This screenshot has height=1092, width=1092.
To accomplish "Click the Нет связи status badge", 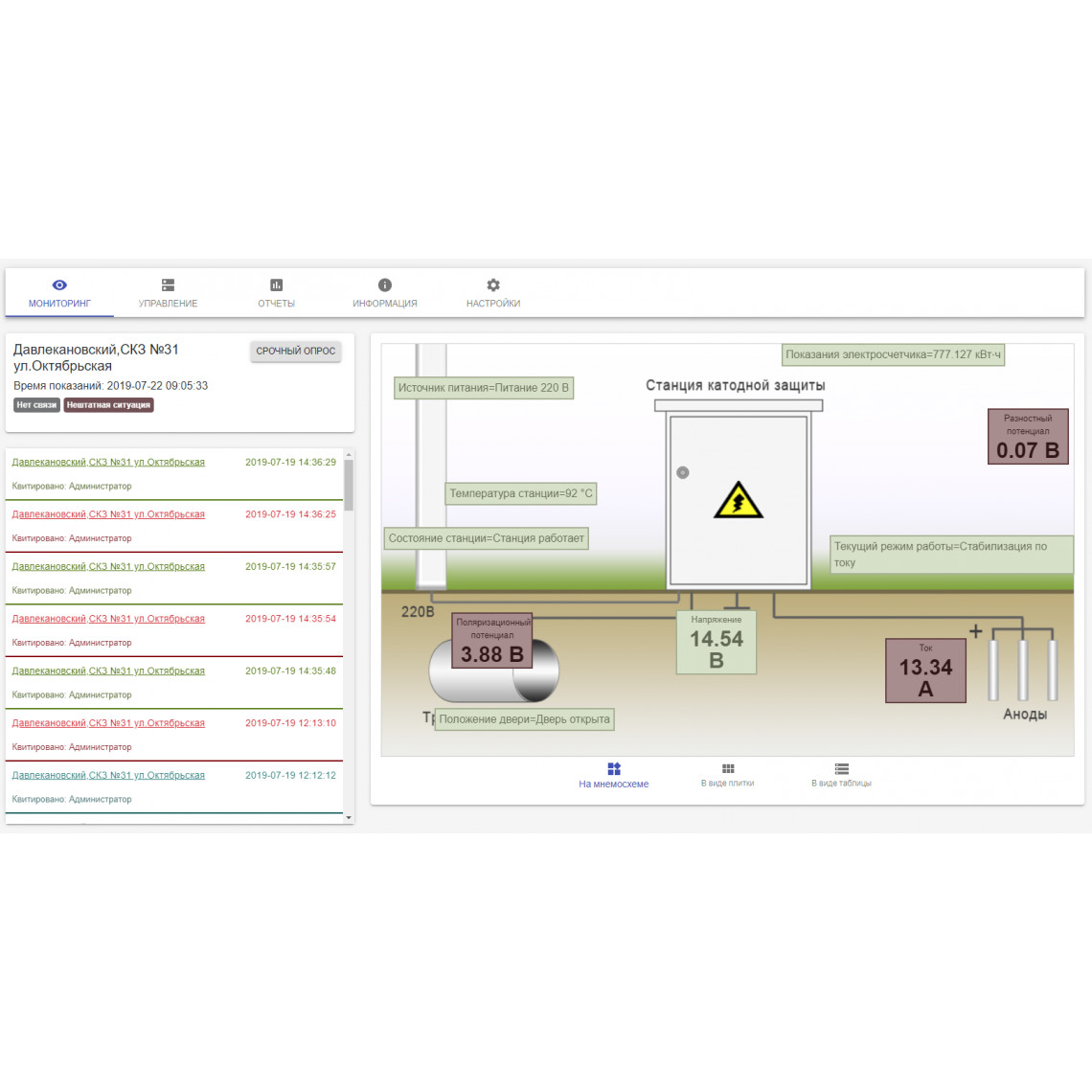I will coord(37,404).
